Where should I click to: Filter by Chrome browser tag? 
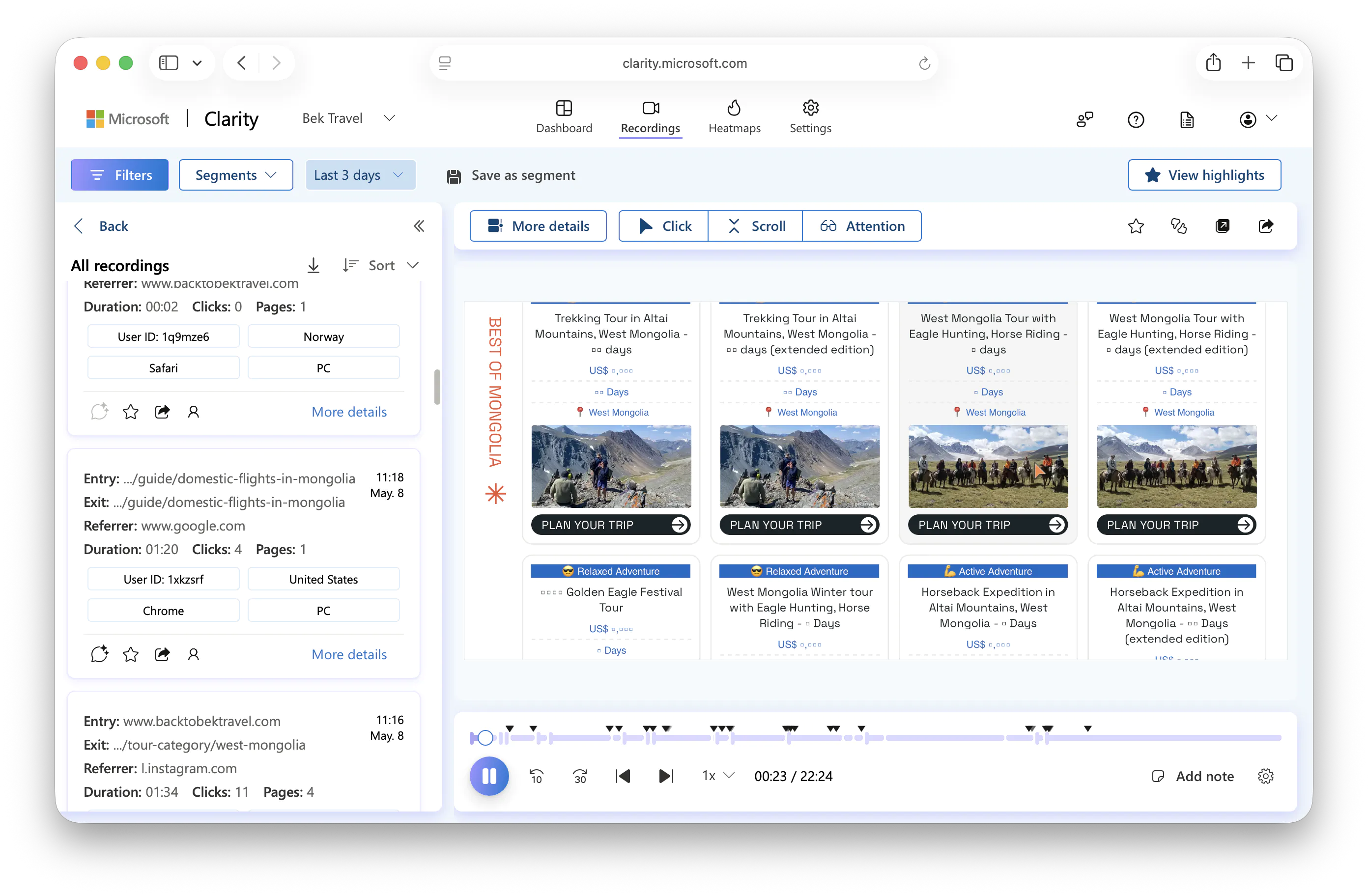pos(163,611)
